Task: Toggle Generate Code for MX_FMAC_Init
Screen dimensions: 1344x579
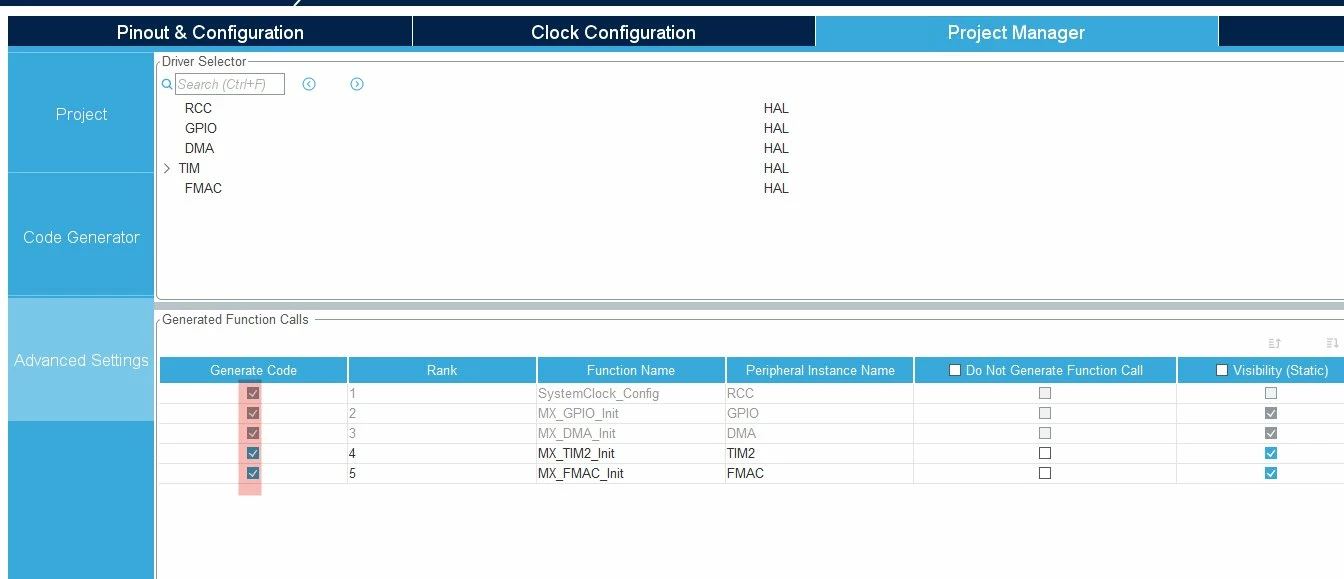Action: (253, 473)
